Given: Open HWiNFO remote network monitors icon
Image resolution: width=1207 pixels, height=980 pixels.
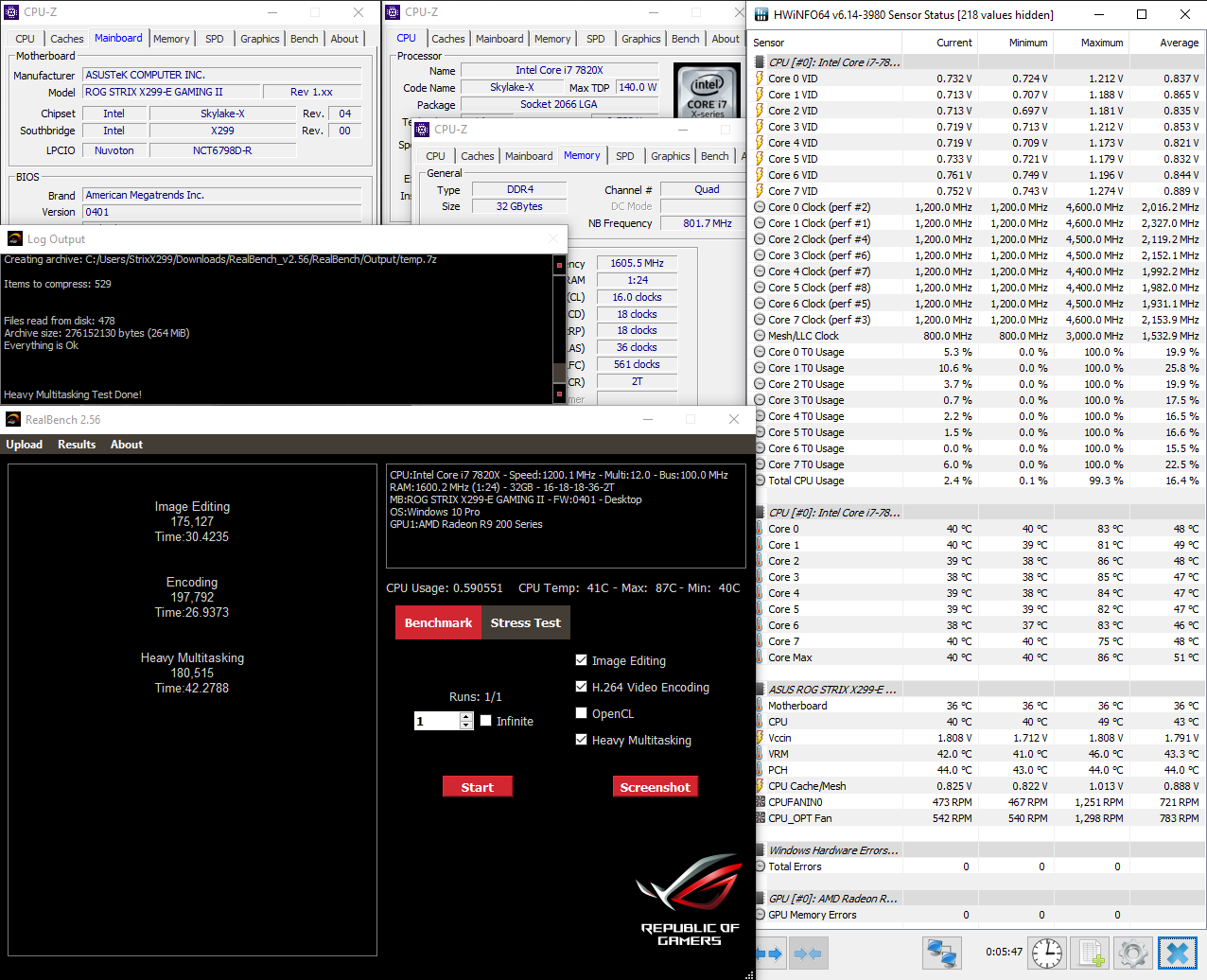Looking at the screenshot, I should point(942,953).
